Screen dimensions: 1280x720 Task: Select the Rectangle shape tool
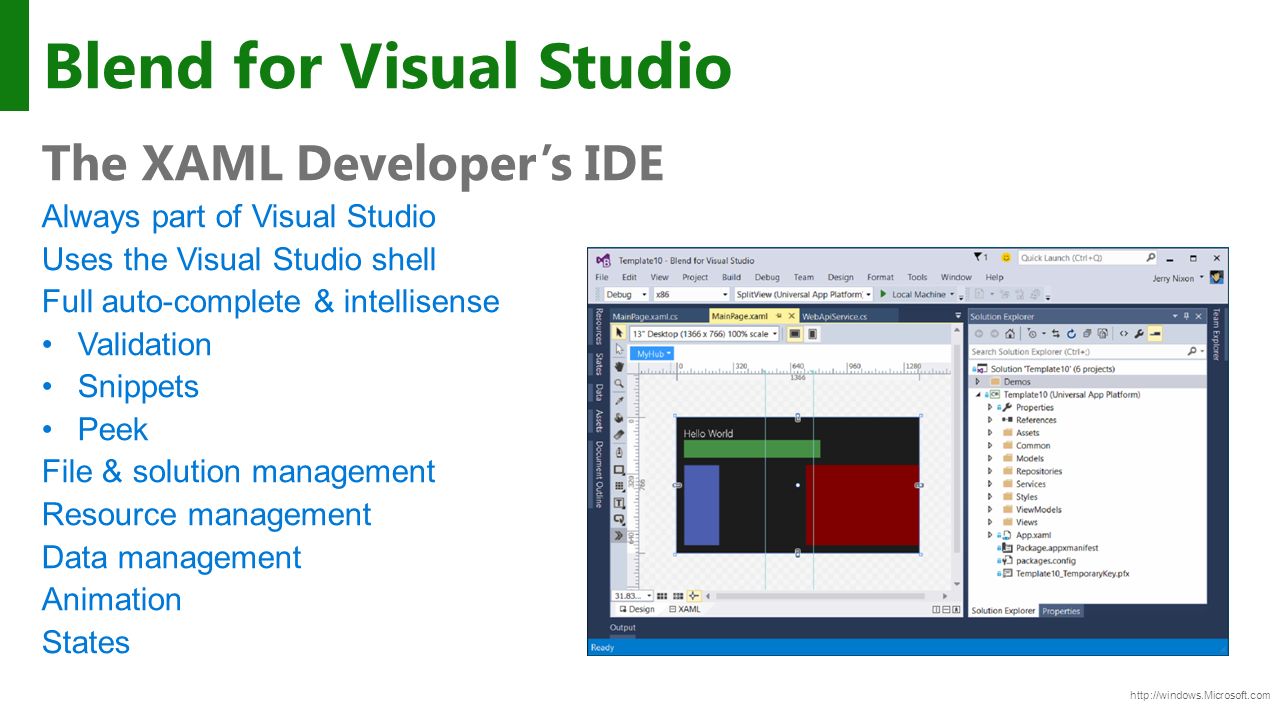coord(619,469)
